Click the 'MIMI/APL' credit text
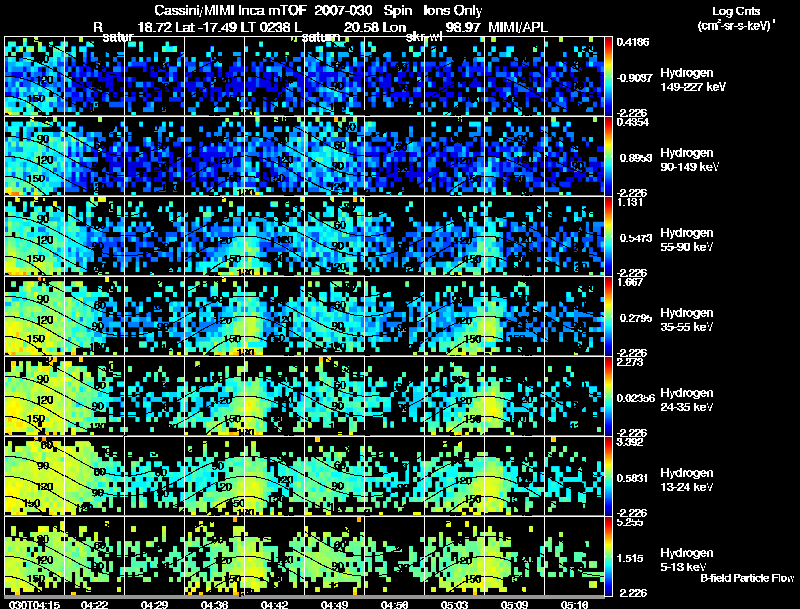Viewport: 800px width, 609px height. (518, 27)
